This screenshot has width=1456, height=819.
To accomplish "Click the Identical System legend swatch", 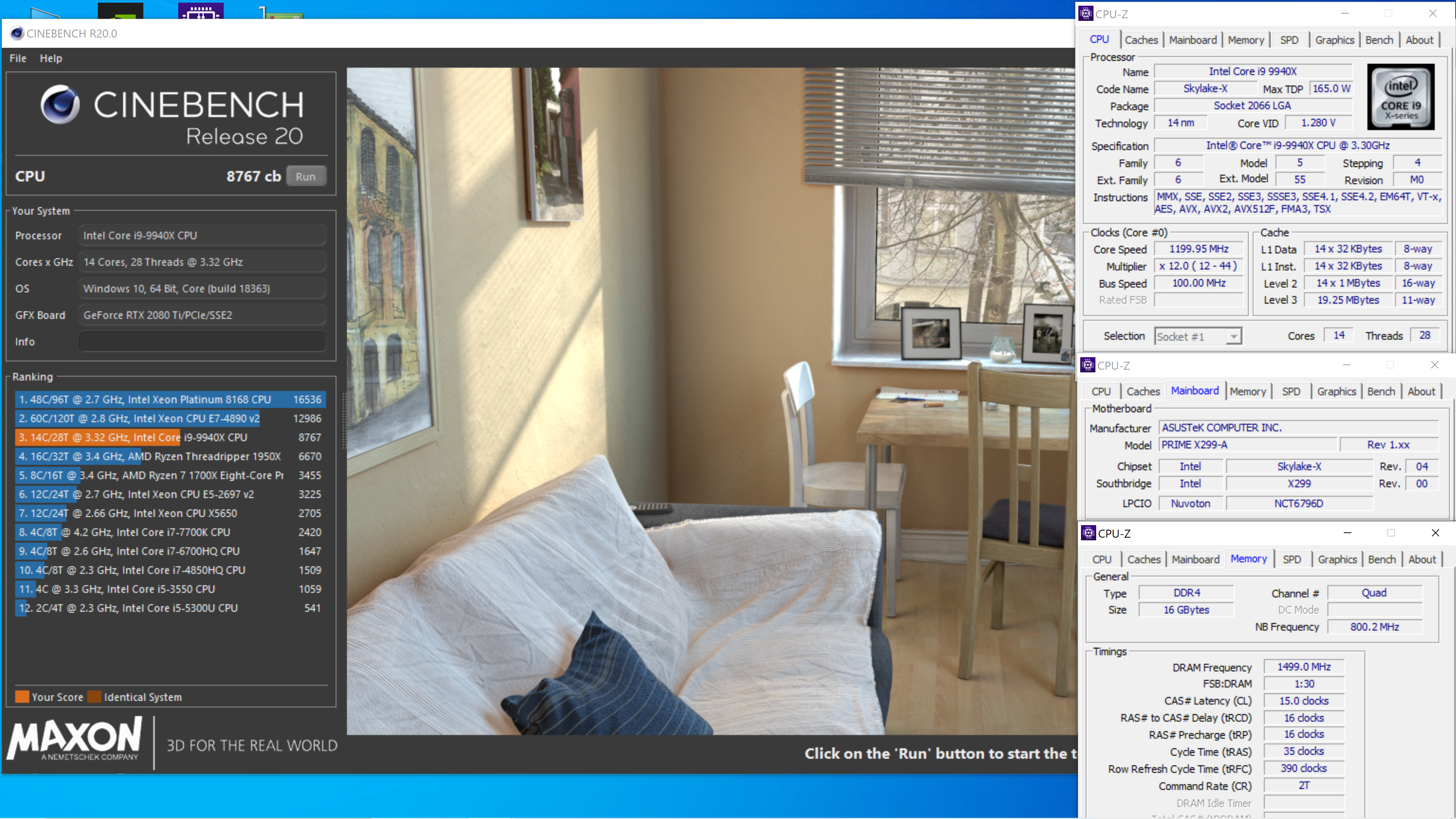I will 94,697.
